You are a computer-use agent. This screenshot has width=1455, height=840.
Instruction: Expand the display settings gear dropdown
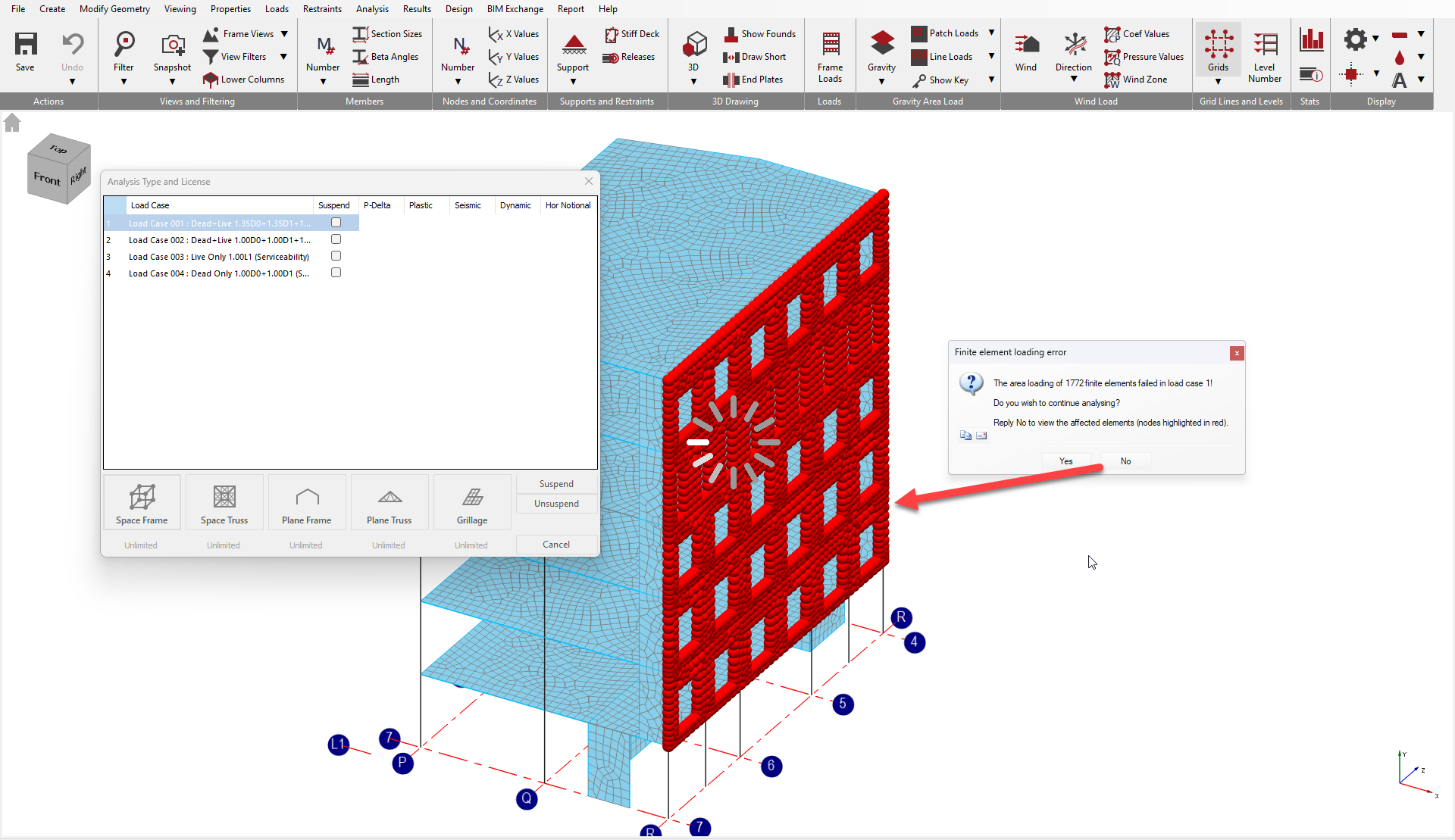(1375, 38)
